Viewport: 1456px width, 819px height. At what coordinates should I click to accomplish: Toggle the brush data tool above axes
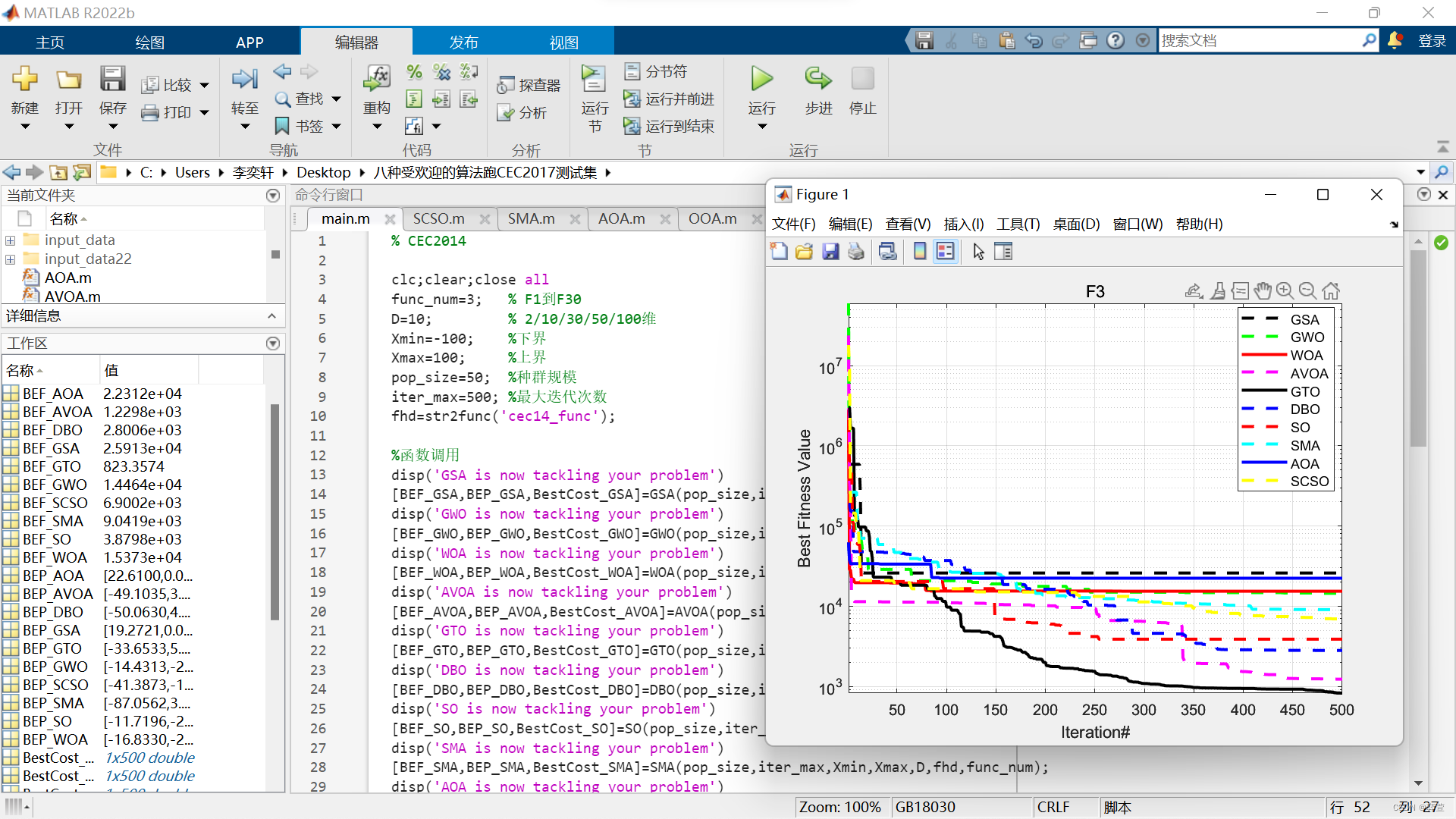pyautogui.click(x=1217, y=290)
